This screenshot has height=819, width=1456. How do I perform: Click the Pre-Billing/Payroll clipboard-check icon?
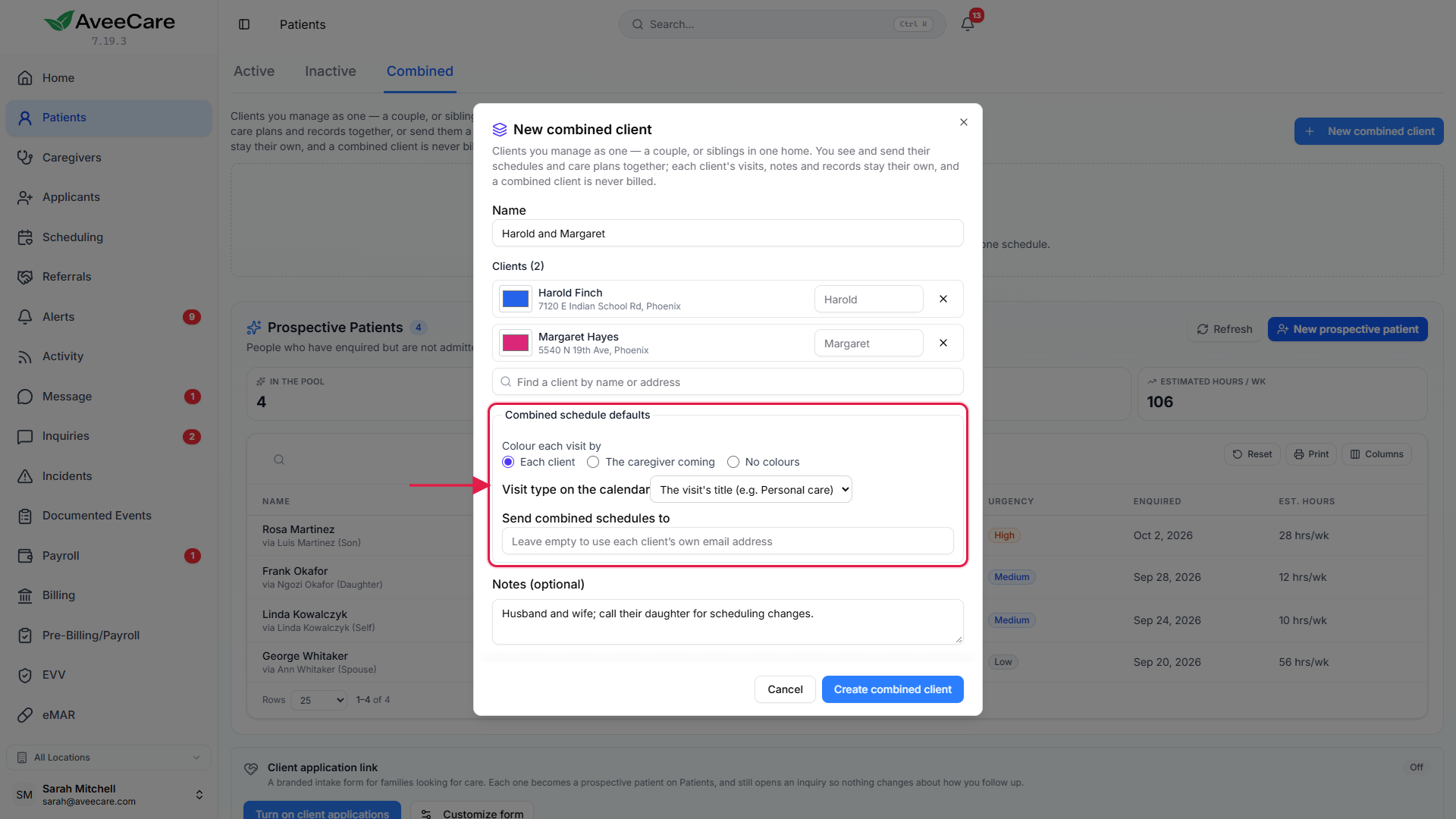point(25,635)
